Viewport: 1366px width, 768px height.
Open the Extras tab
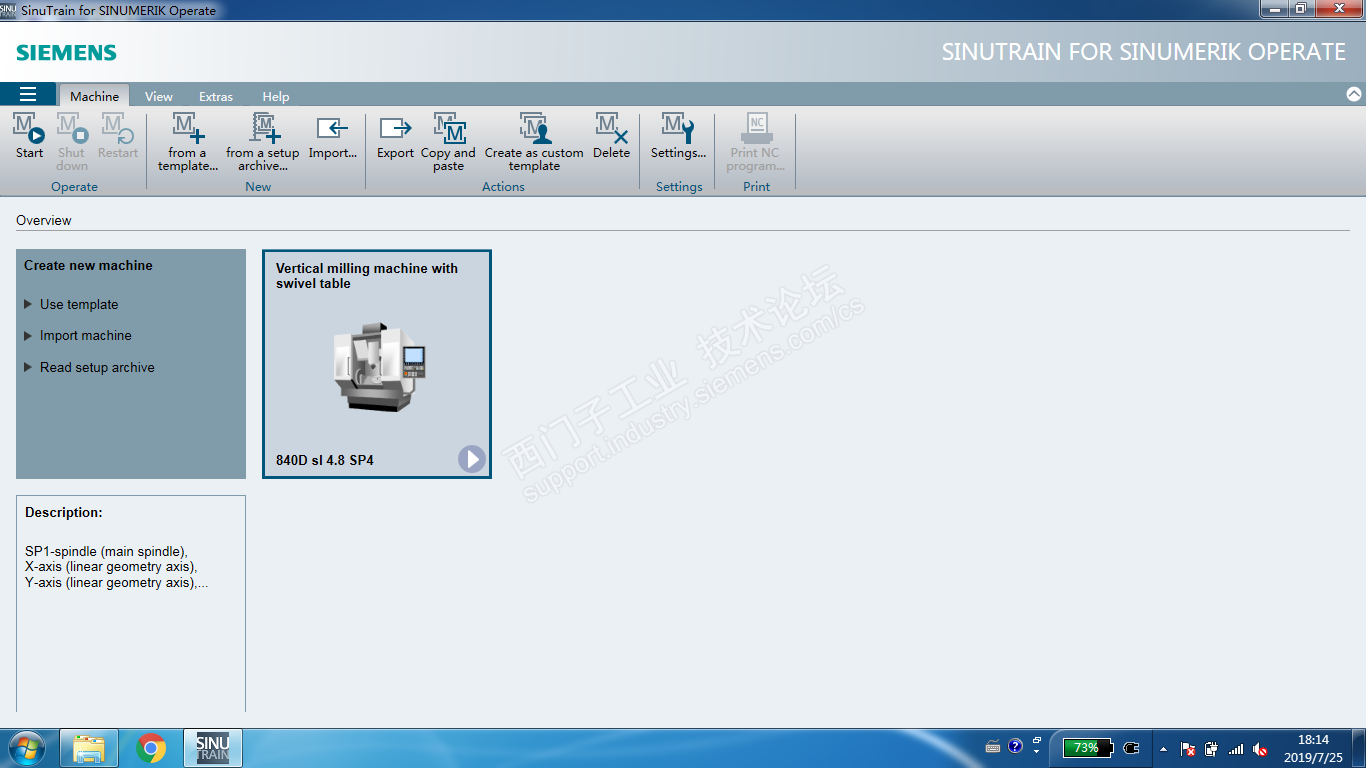[x=216, y=96]
